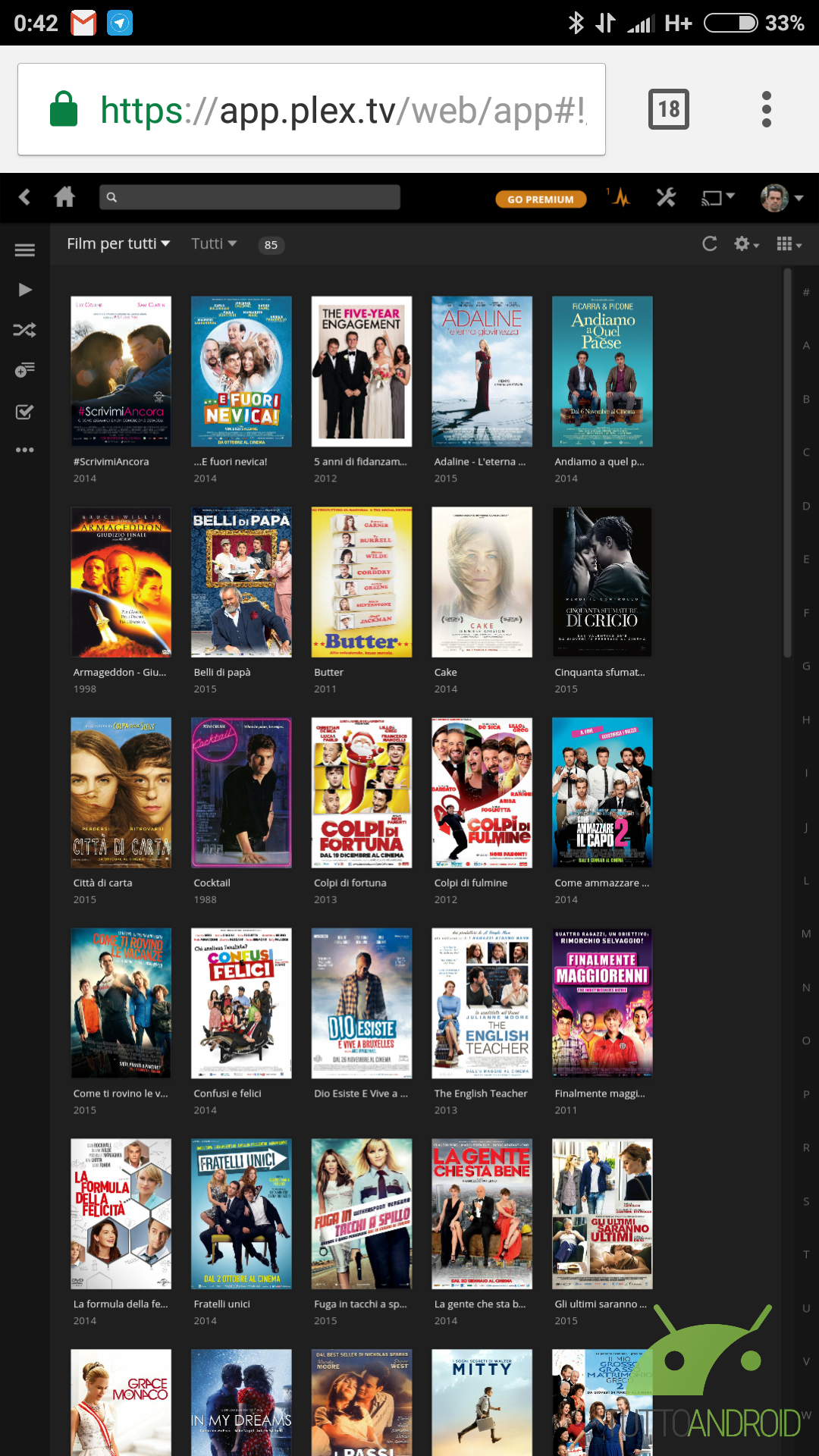
Task: Jump to the # section of the index
Action: point(806,292)
